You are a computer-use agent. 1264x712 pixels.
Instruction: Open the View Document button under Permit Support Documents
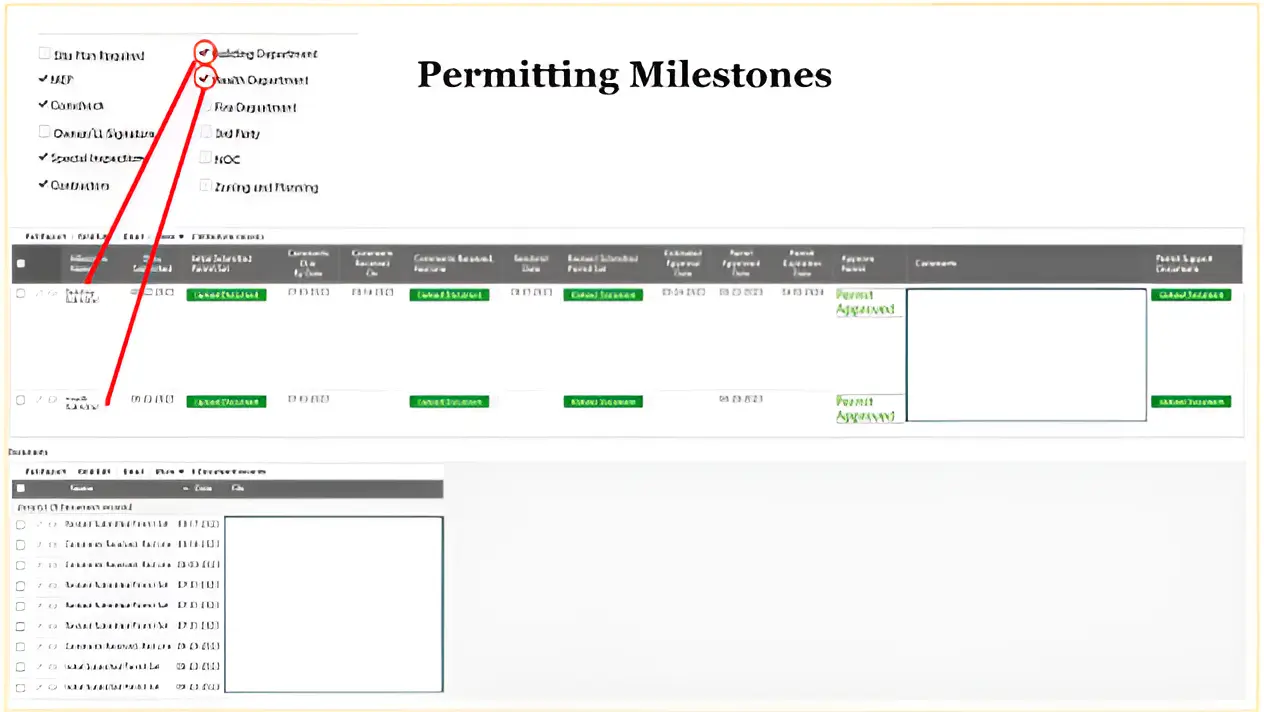[1191, 294]
